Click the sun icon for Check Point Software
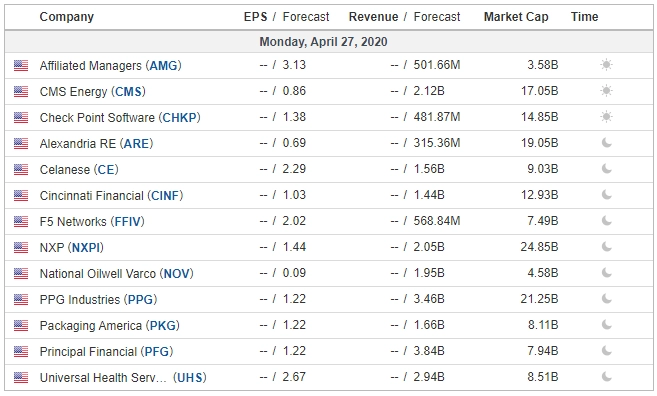657x396 pixels. [x=606, y=117]
